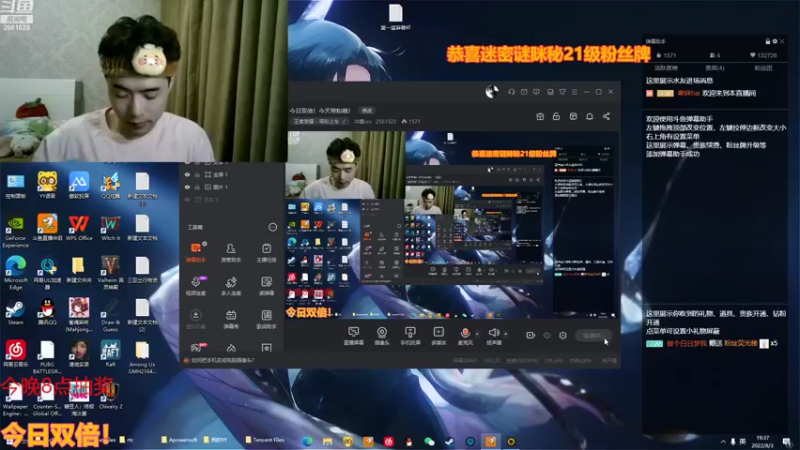Click the share icon above the preview
Viewport: 800px width, 450px height.
pyautogui.click(x=606, y=116)
